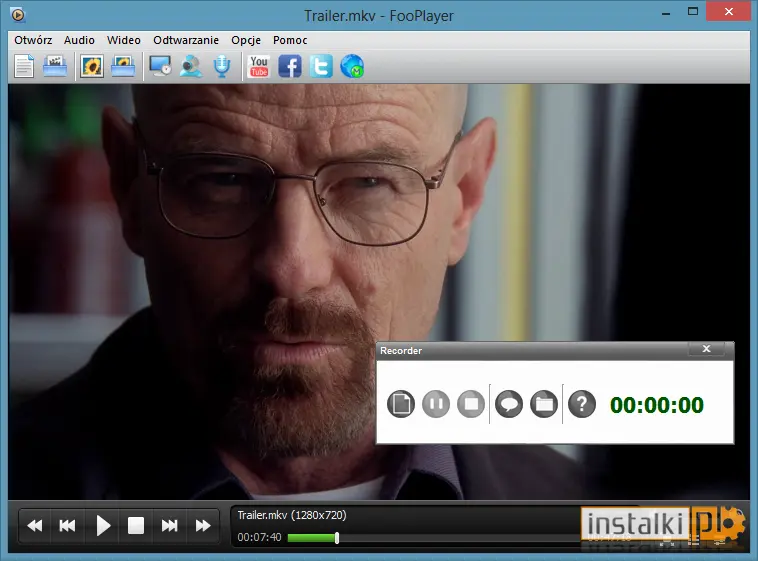Image resolution: width=758 pixels, height=561 pixels.
Task: Open the microphone audio recording tool
Action: point(222,66)
